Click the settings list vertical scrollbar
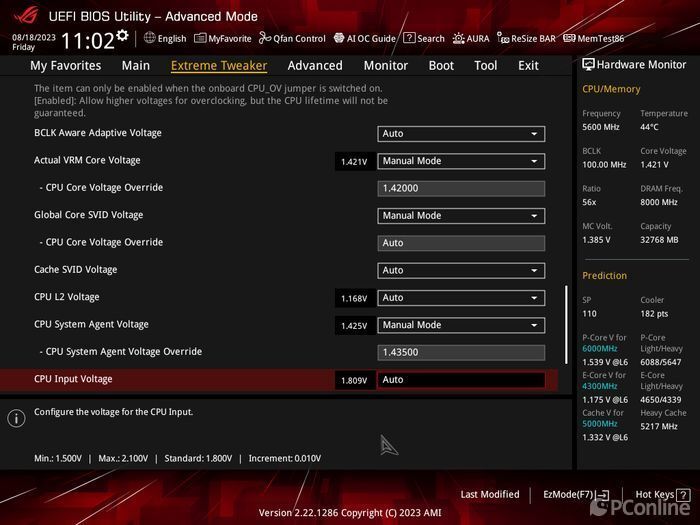The width and height of the screenshot is (700, 525). click(567, 325)
